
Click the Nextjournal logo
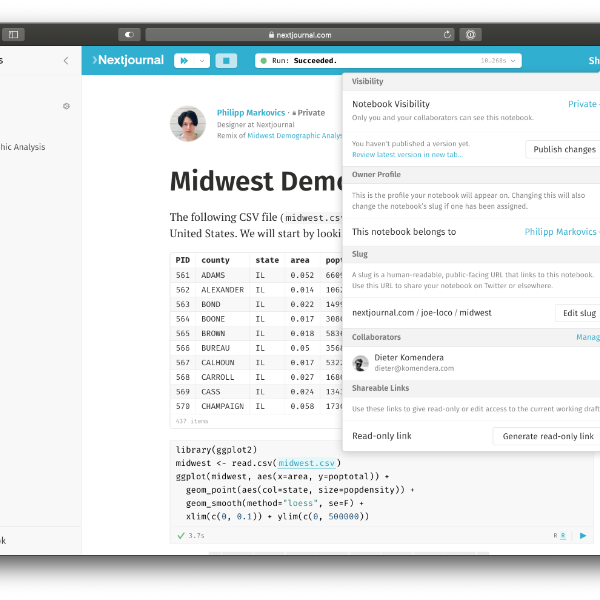(128, 60)
